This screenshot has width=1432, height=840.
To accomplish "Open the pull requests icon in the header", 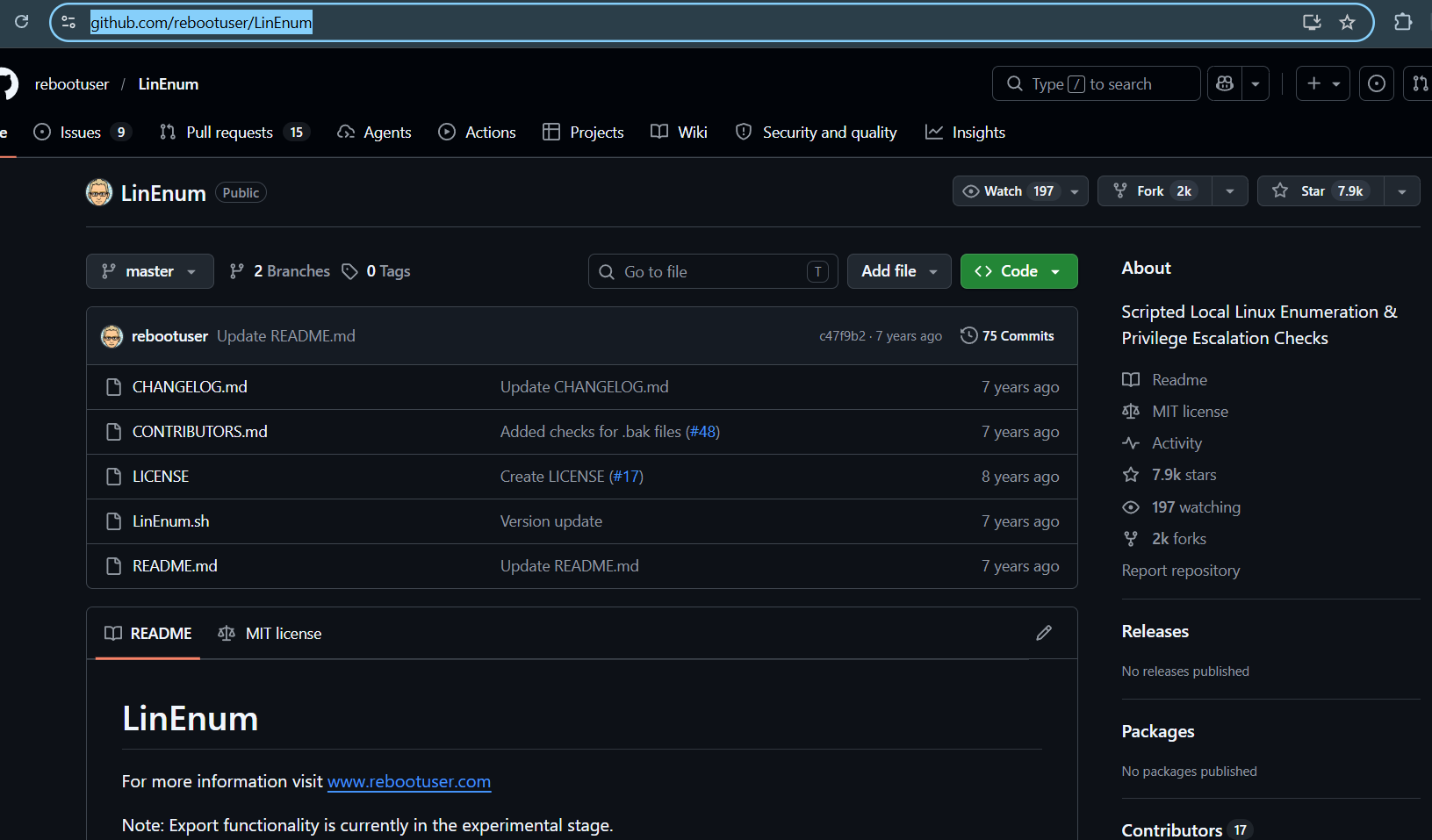I will point(1419,83).
